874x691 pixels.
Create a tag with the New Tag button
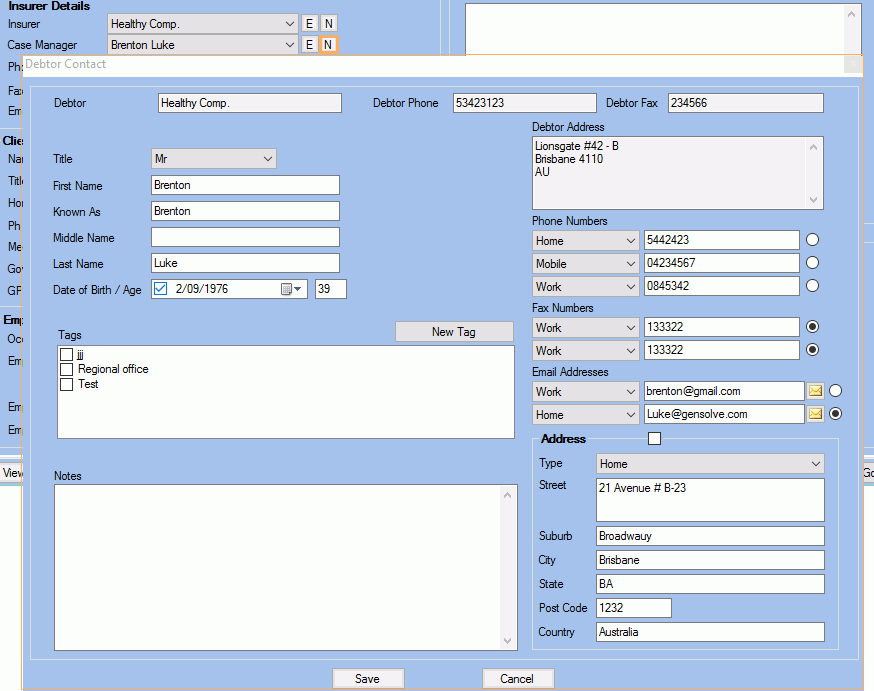point(454,331)
